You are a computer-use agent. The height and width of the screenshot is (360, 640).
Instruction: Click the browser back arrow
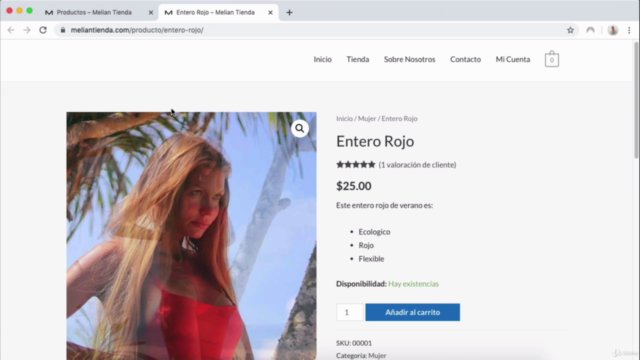pyautogui.click(x=11, y=30)
